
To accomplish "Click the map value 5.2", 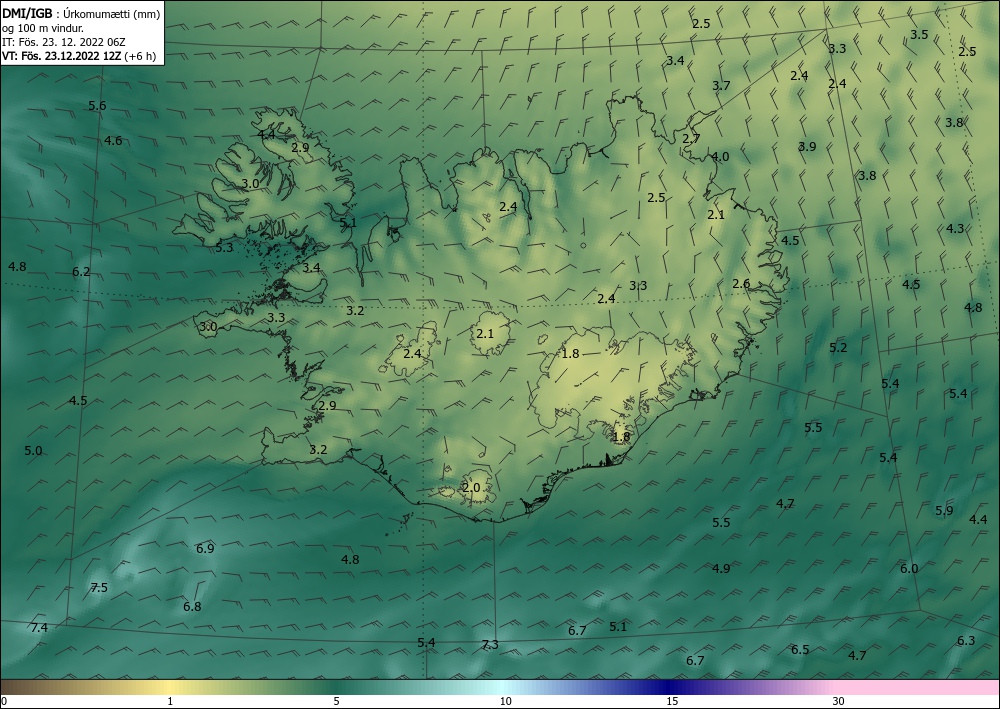I will pyautogui.click(x=838, y=347).
